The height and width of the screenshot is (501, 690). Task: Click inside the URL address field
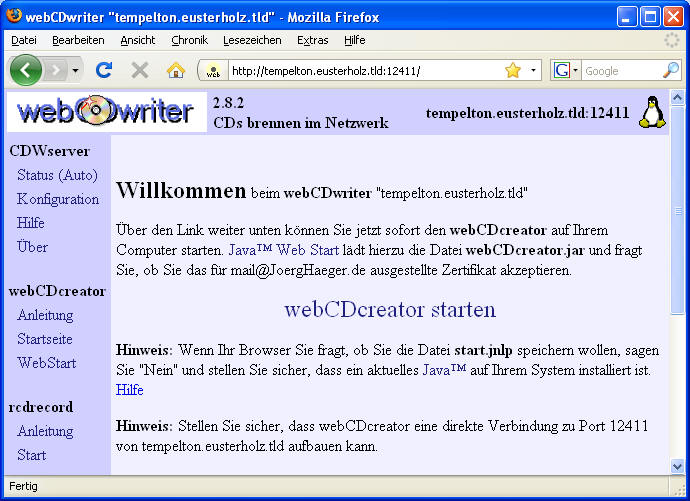[x=360, y=71]
